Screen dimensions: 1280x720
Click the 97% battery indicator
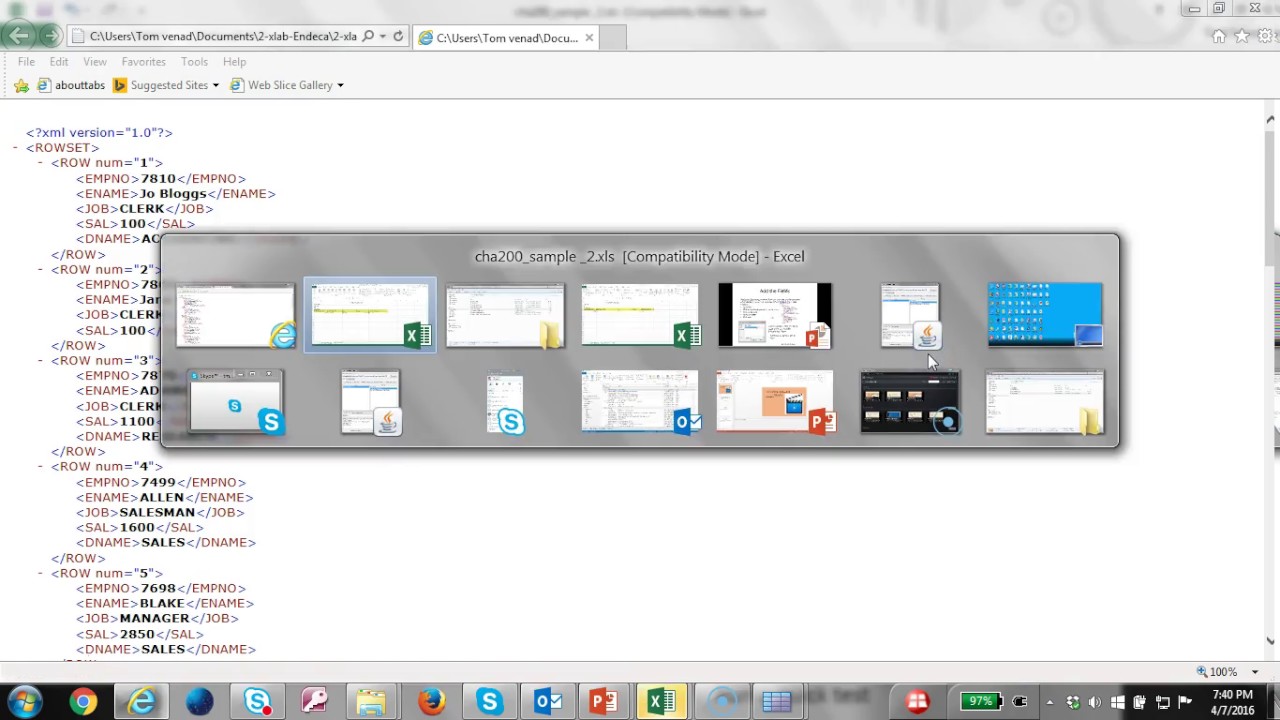coord(981,702)
